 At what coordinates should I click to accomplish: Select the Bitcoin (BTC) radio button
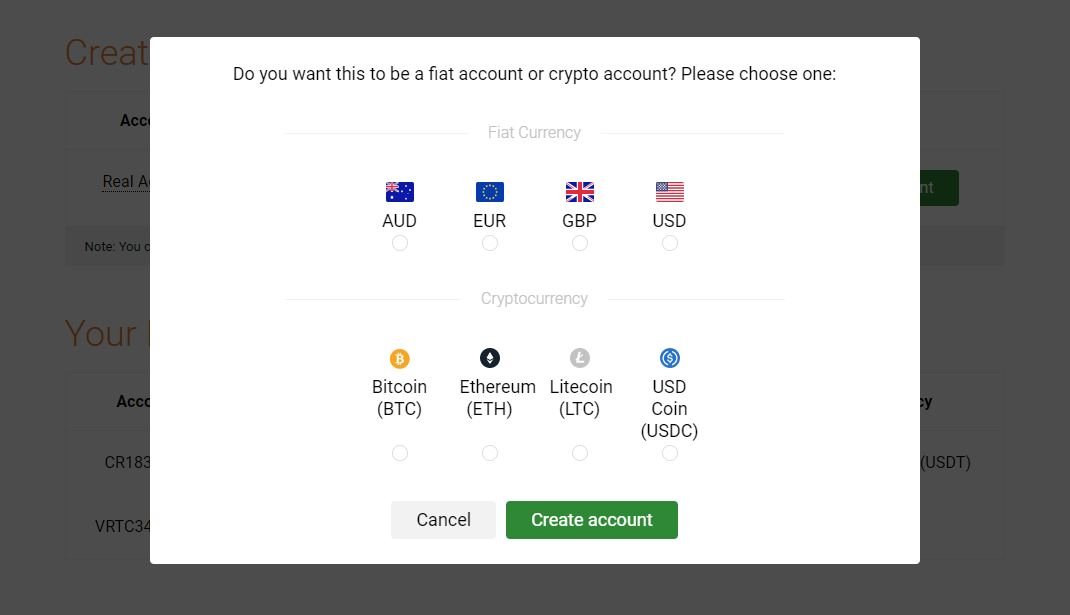coord(400,453)
